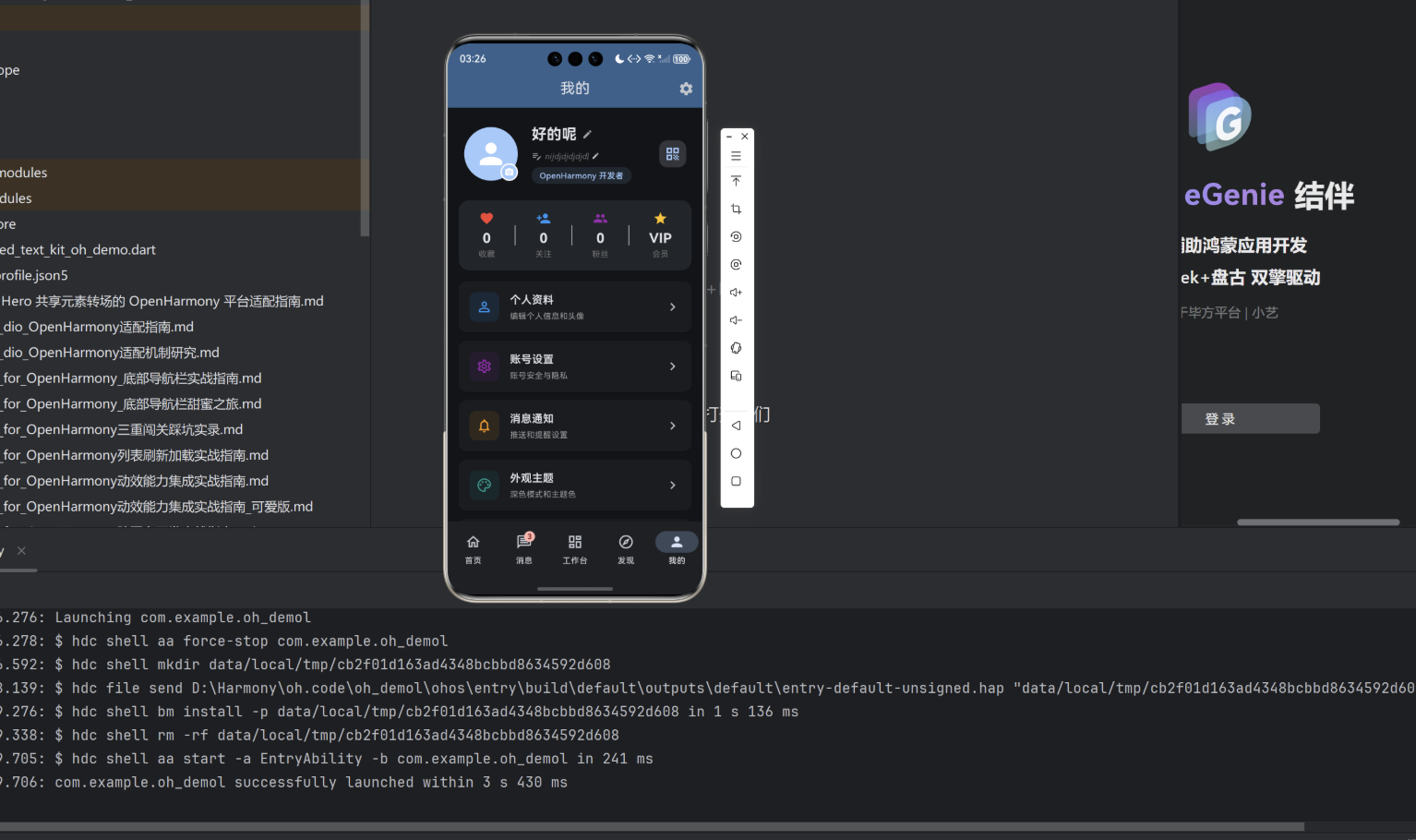Tap the heart 收藏 counter
The width and height of the screenshot is (1416, 840).
[486, 235]
